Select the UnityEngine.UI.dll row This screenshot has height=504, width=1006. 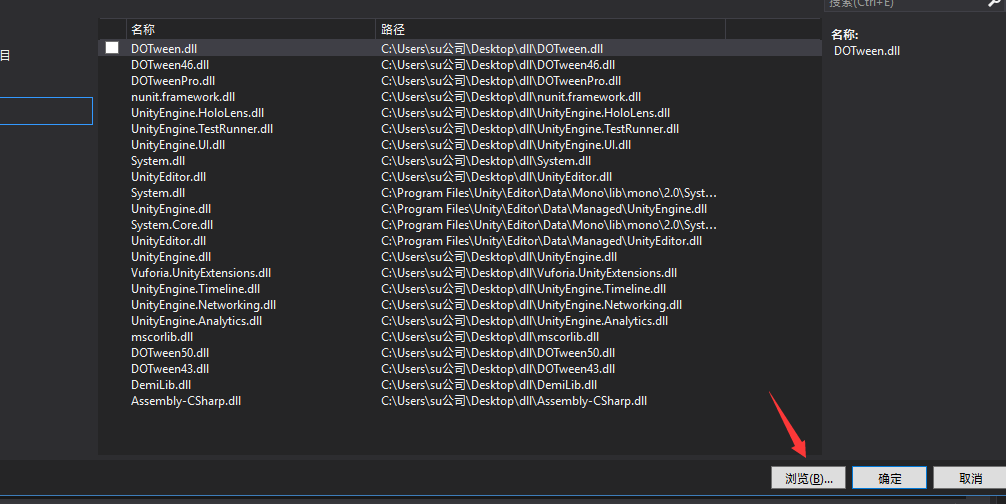tap(460, 145)
